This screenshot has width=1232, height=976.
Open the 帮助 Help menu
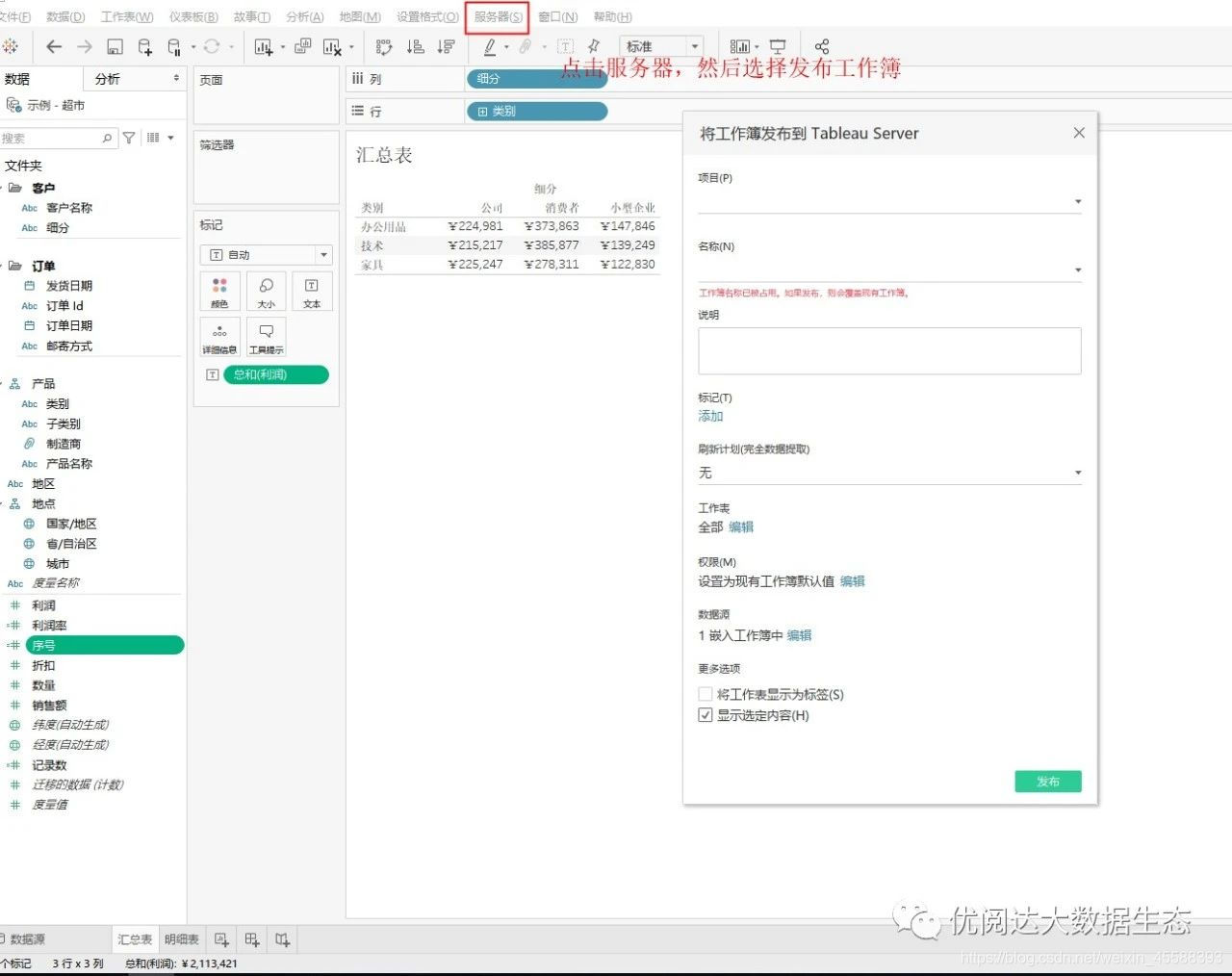point(612,16)
